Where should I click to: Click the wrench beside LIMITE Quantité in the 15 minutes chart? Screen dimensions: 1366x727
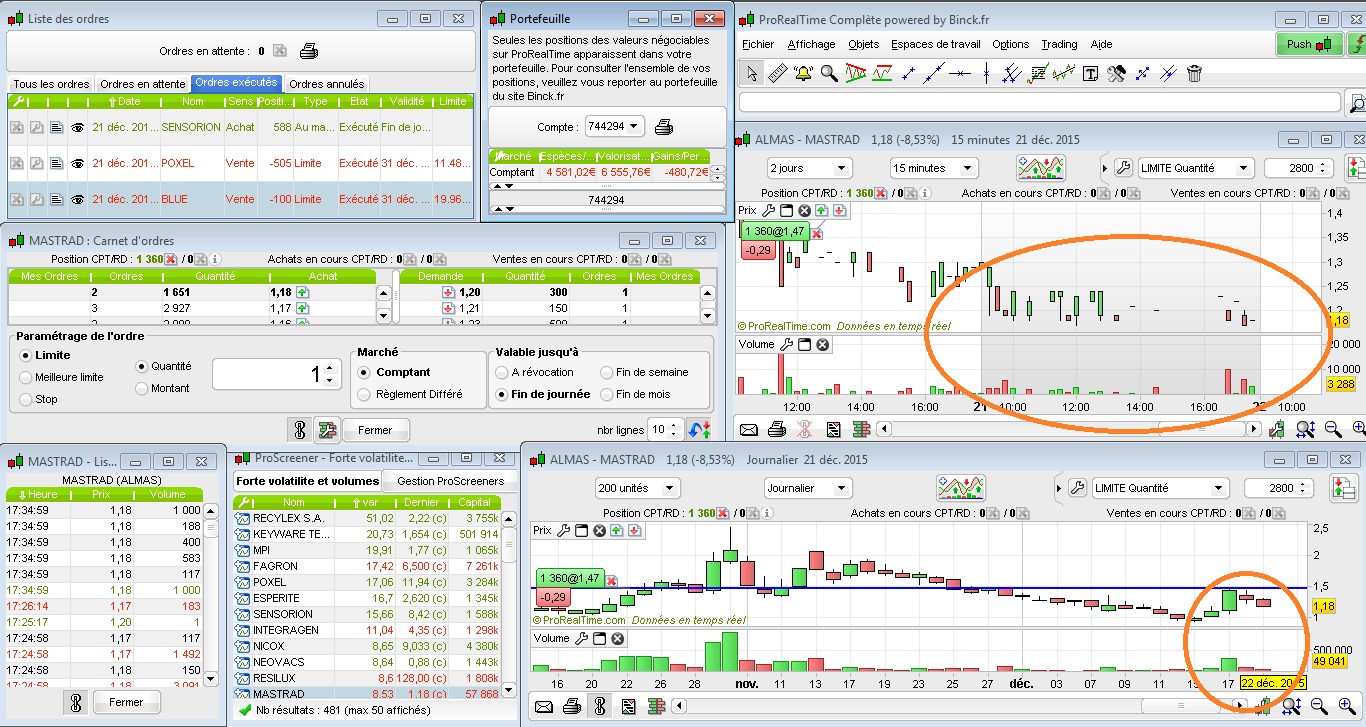[x=1123, y=168]
